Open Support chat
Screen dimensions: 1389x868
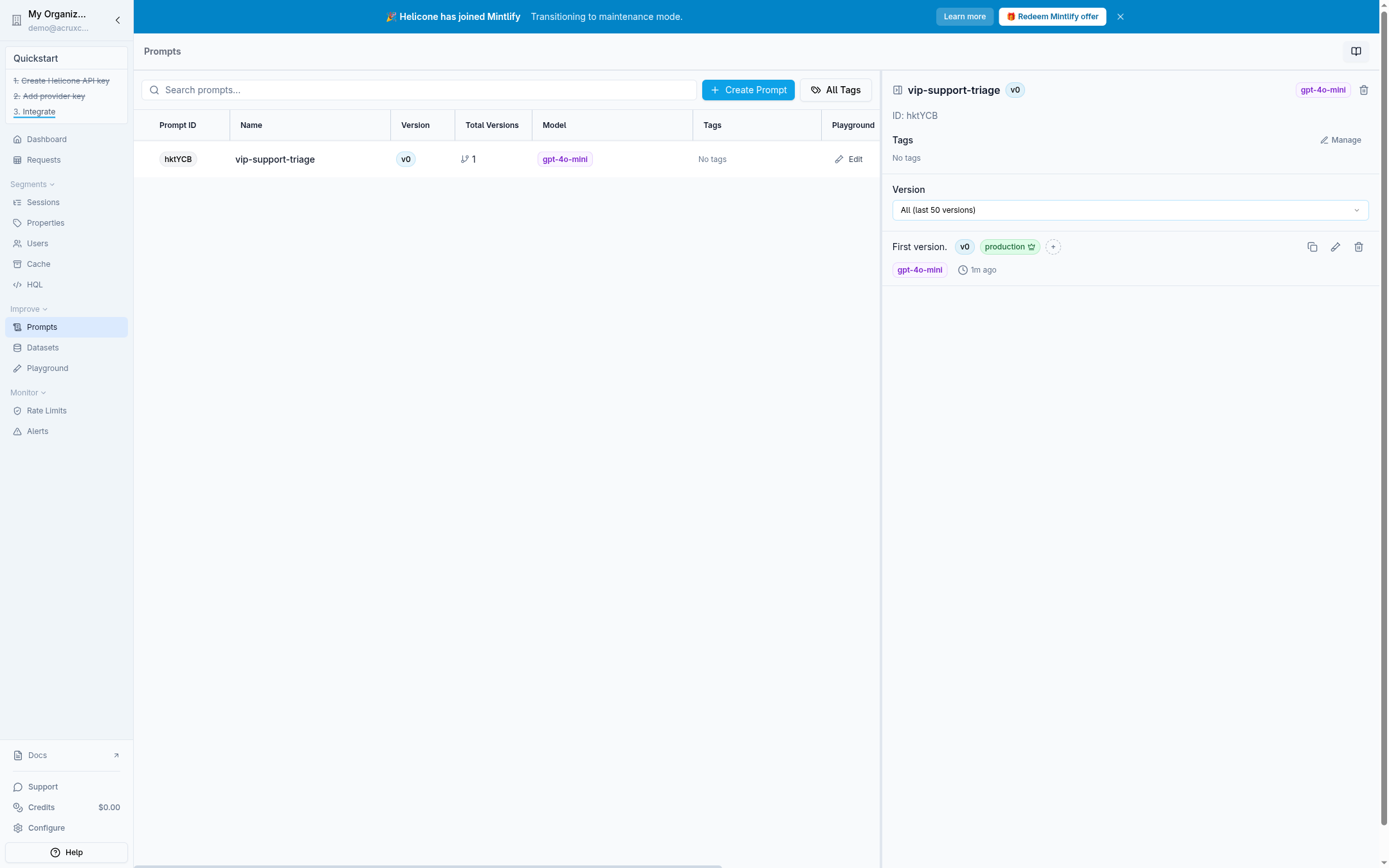click(x=66, y=787)
